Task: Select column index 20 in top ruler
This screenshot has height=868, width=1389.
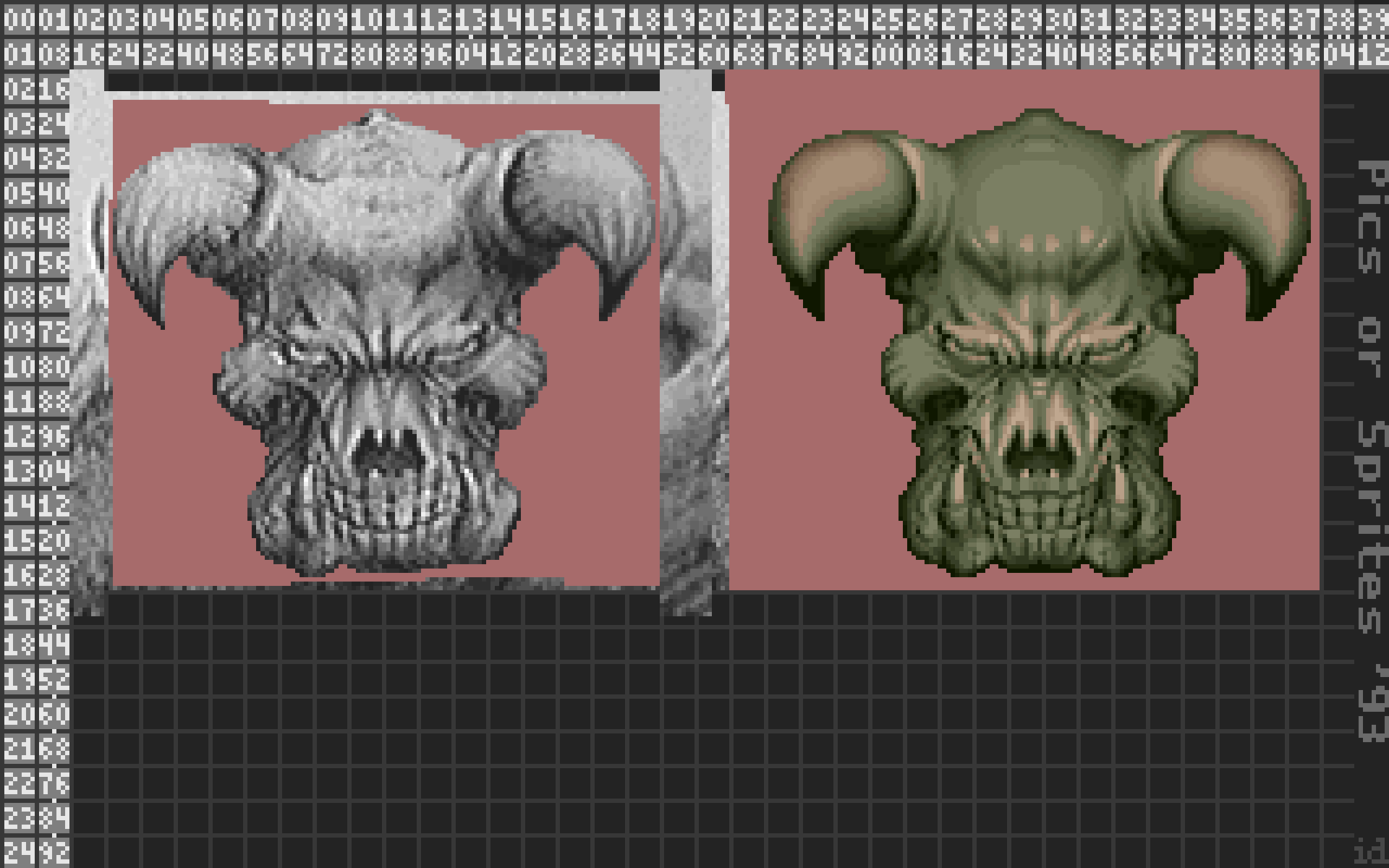Action: point(713,20)
